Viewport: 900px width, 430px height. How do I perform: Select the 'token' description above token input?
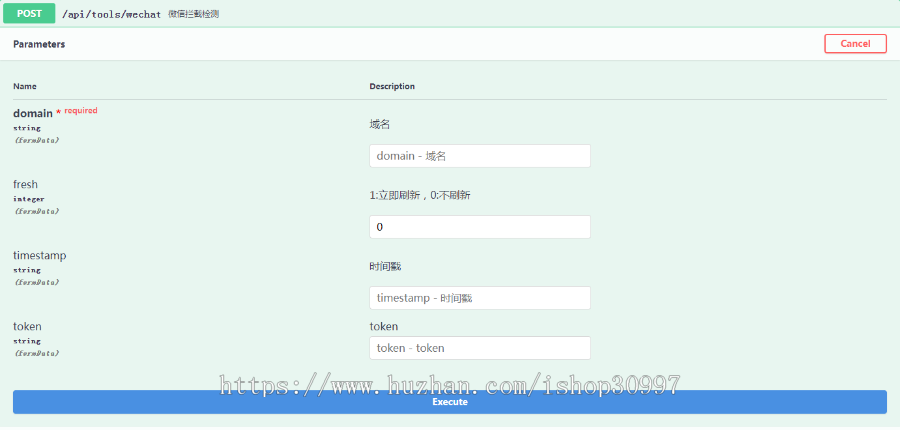pos(383,327)
